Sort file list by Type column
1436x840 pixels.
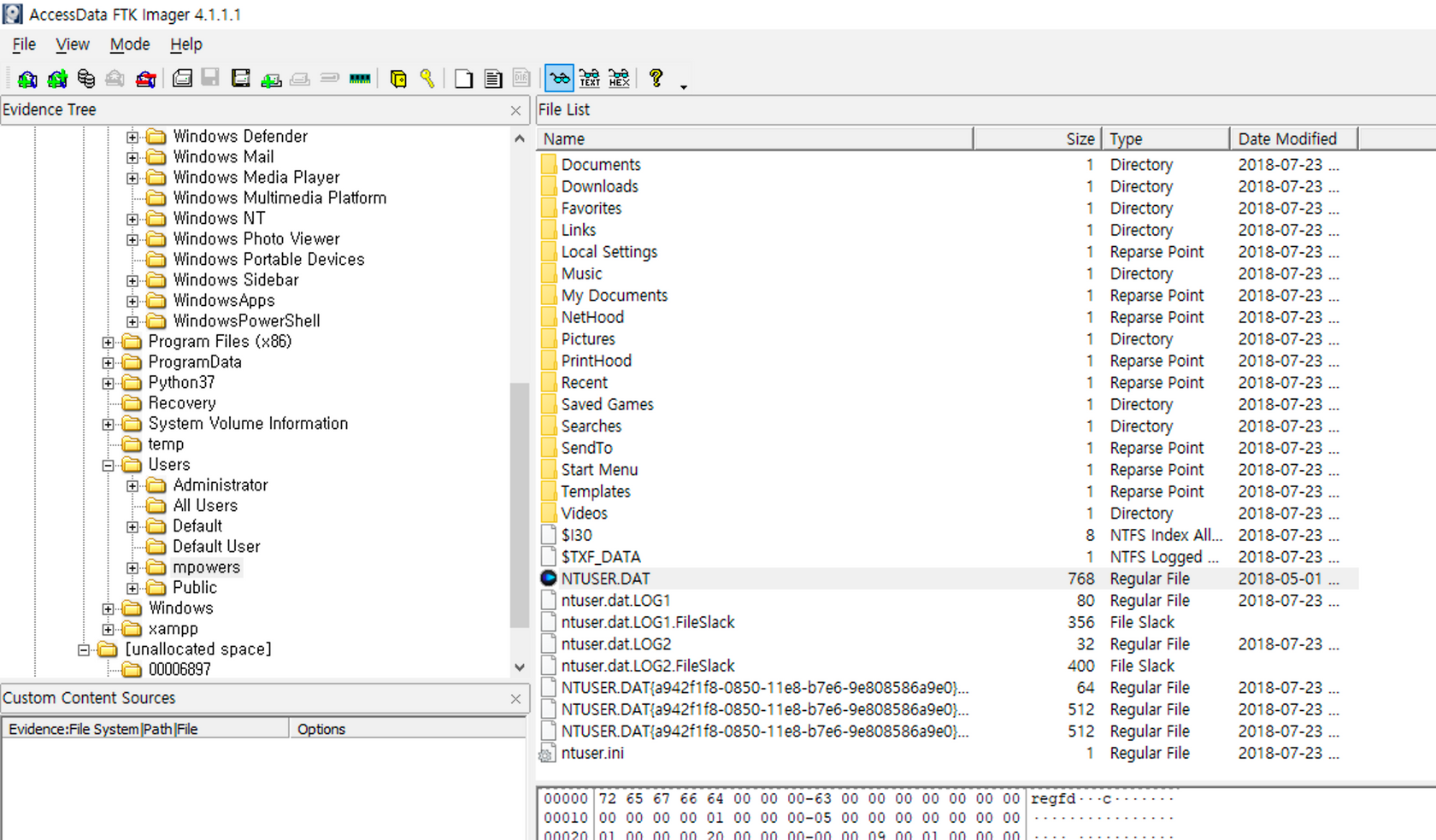click(1165, 138)
